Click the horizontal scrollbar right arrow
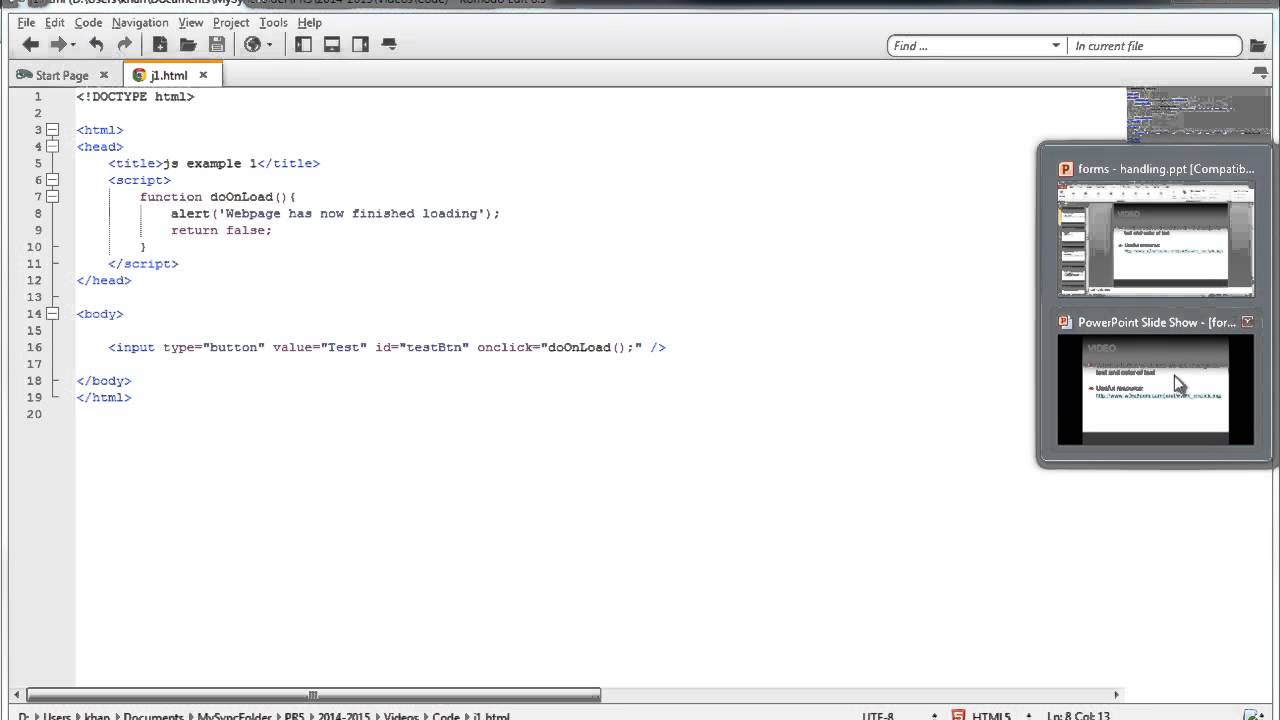Viewport: 1280px width, 720px height. click(x=1117, y=695)
